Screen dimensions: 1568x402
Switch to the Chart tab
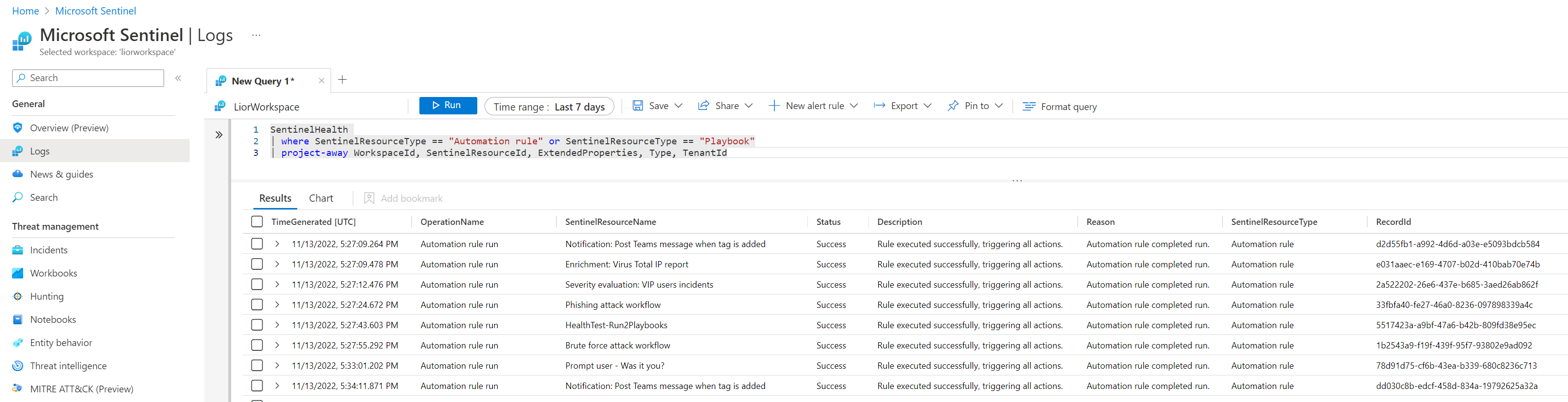[321, 198]
